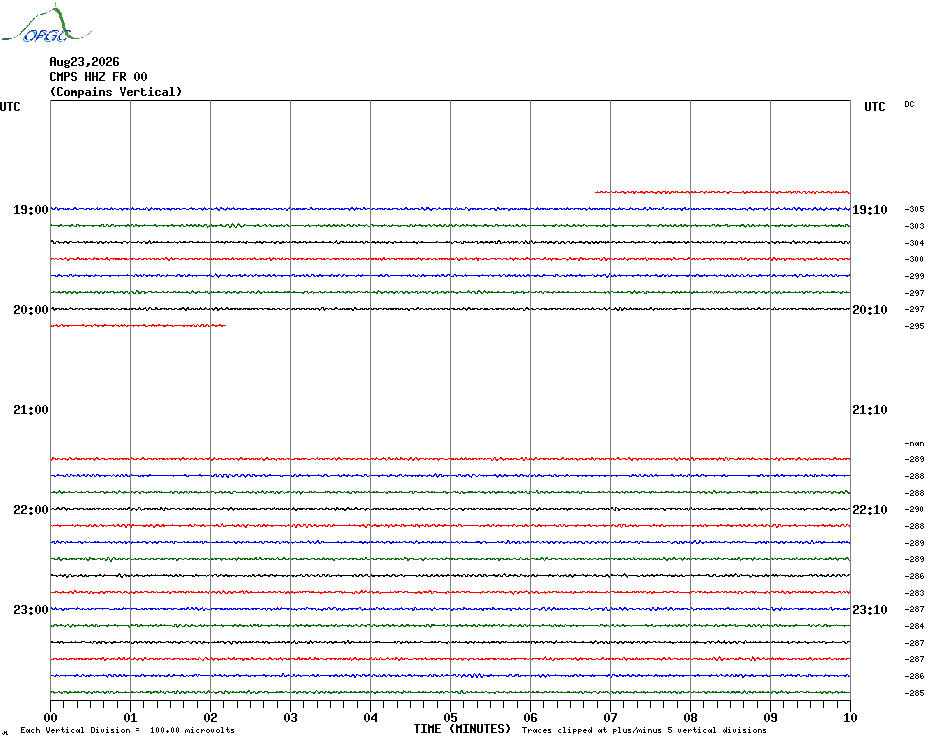Click the "23:10" time label
Screen dimensions: 930x744
(870, 610)
